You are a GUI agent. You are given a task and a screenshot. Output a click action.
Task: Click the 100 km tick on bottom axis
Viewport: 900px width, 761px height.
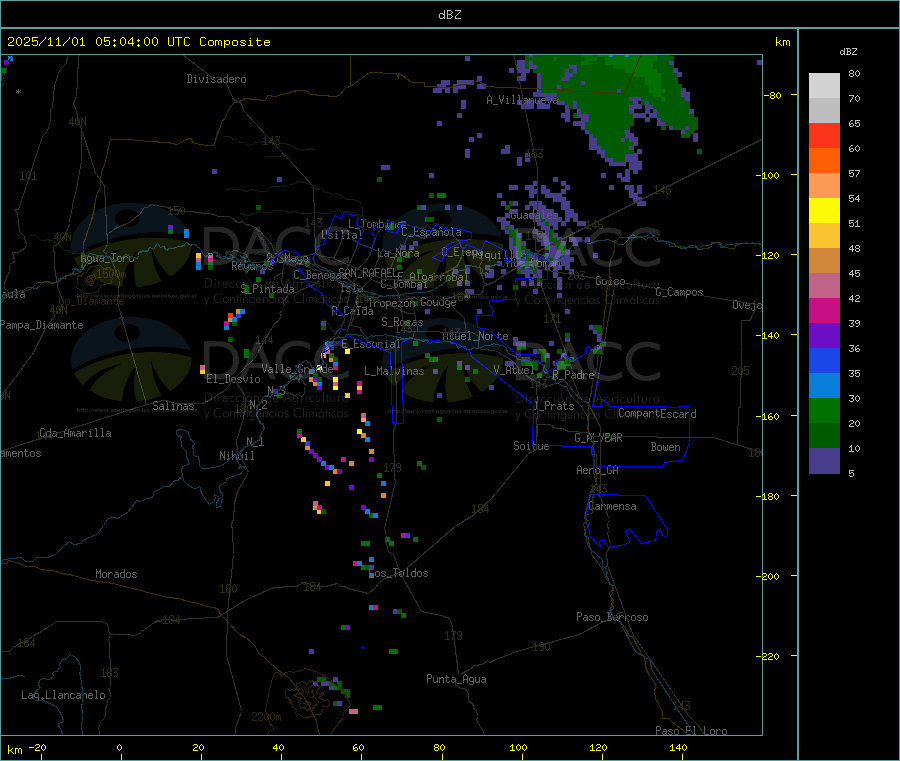518,747
